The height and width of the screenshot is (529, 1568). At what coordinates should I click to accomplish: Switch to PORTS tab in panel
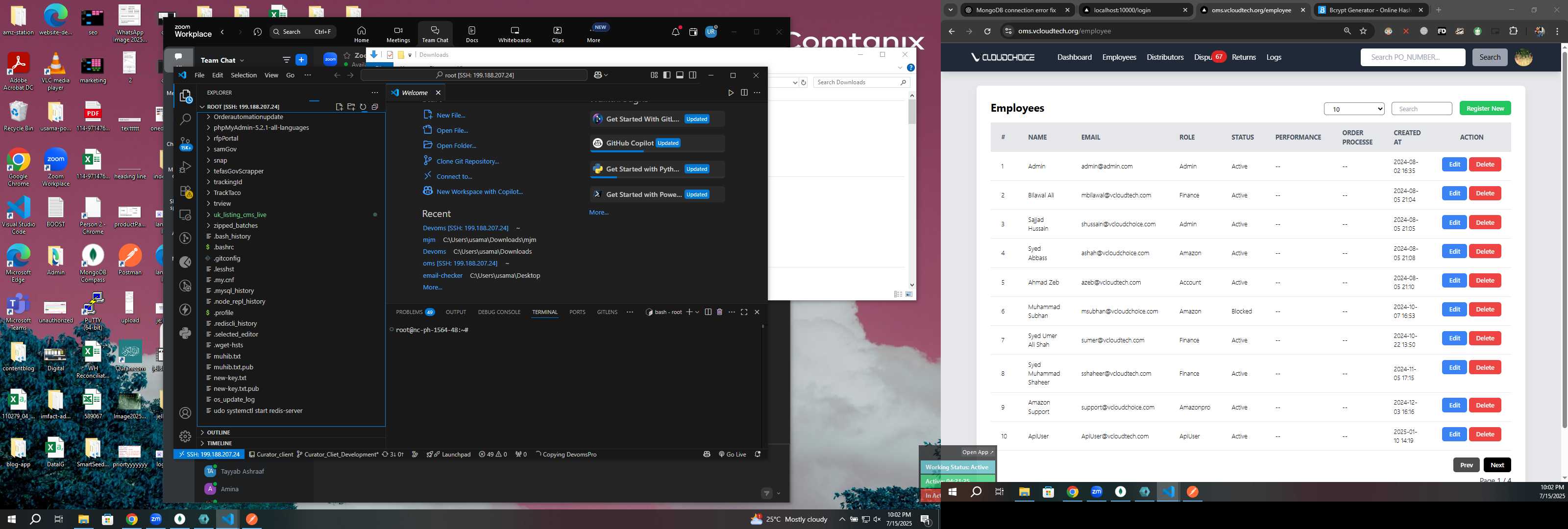coord(577,312)
